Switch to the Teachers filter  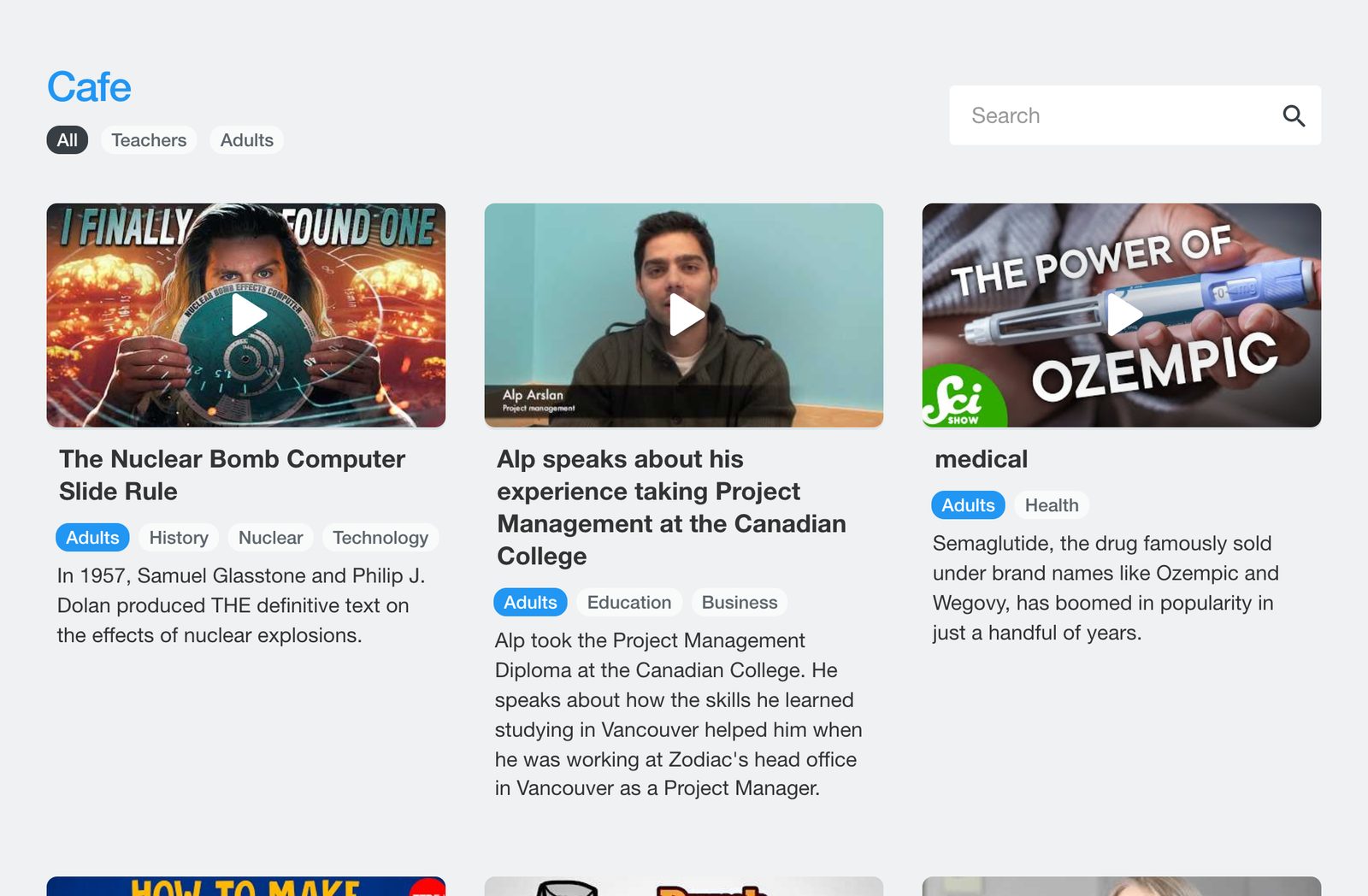[x=149, y=140]
